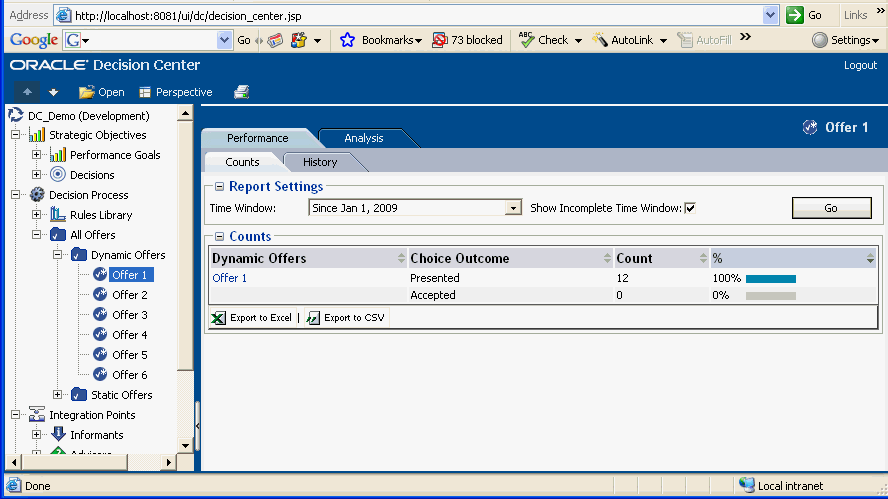Sort by the Choice Outcome column header
Image resolution: width=888 pixels, height=499 pixels.
coord(510,258)
